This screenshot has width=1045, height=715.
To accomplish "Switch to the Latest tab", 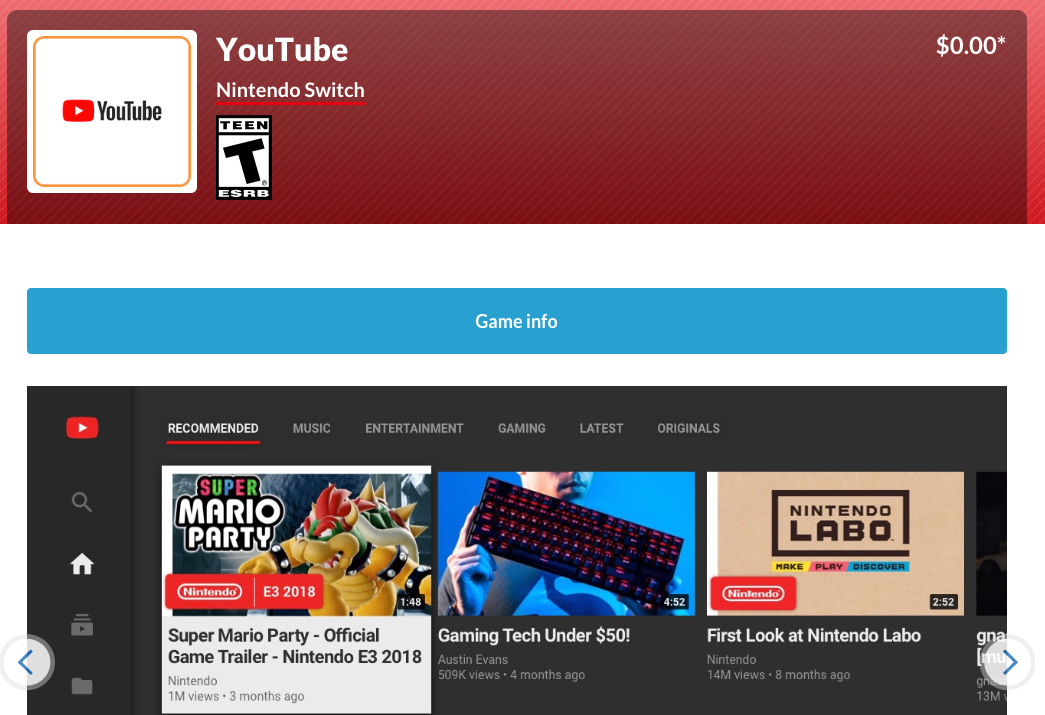I will [x=601, y=428].
